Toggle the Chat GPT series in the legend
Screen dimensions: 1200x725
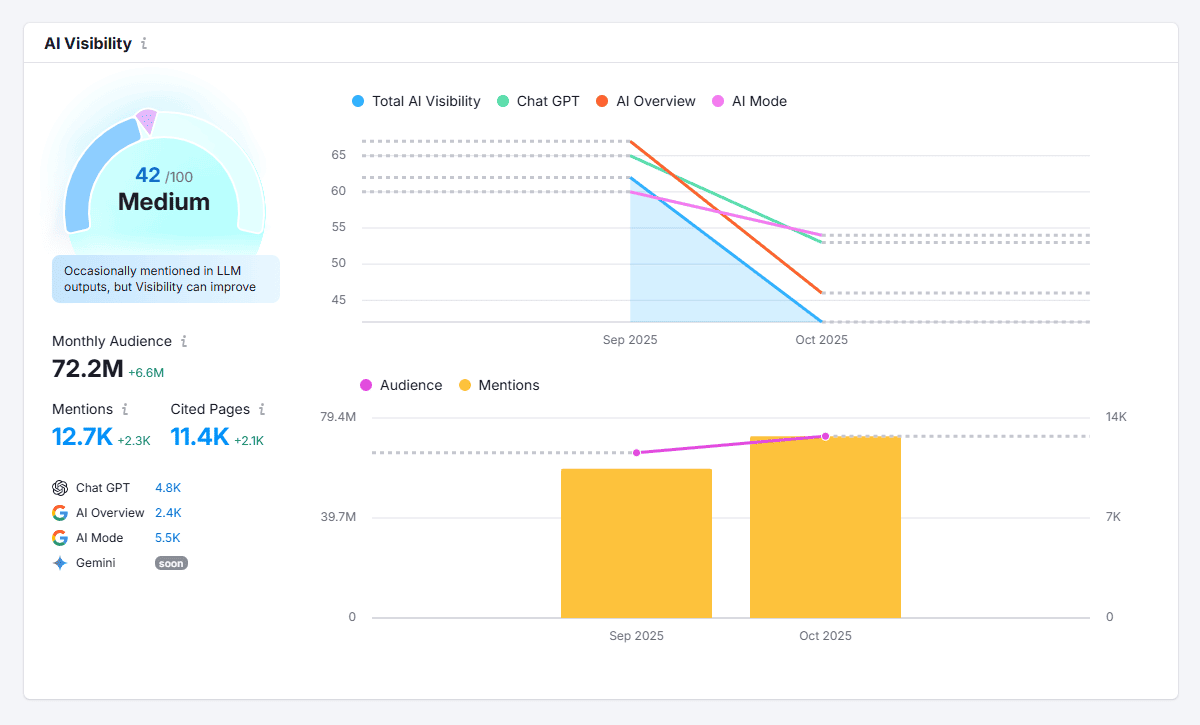538,101
